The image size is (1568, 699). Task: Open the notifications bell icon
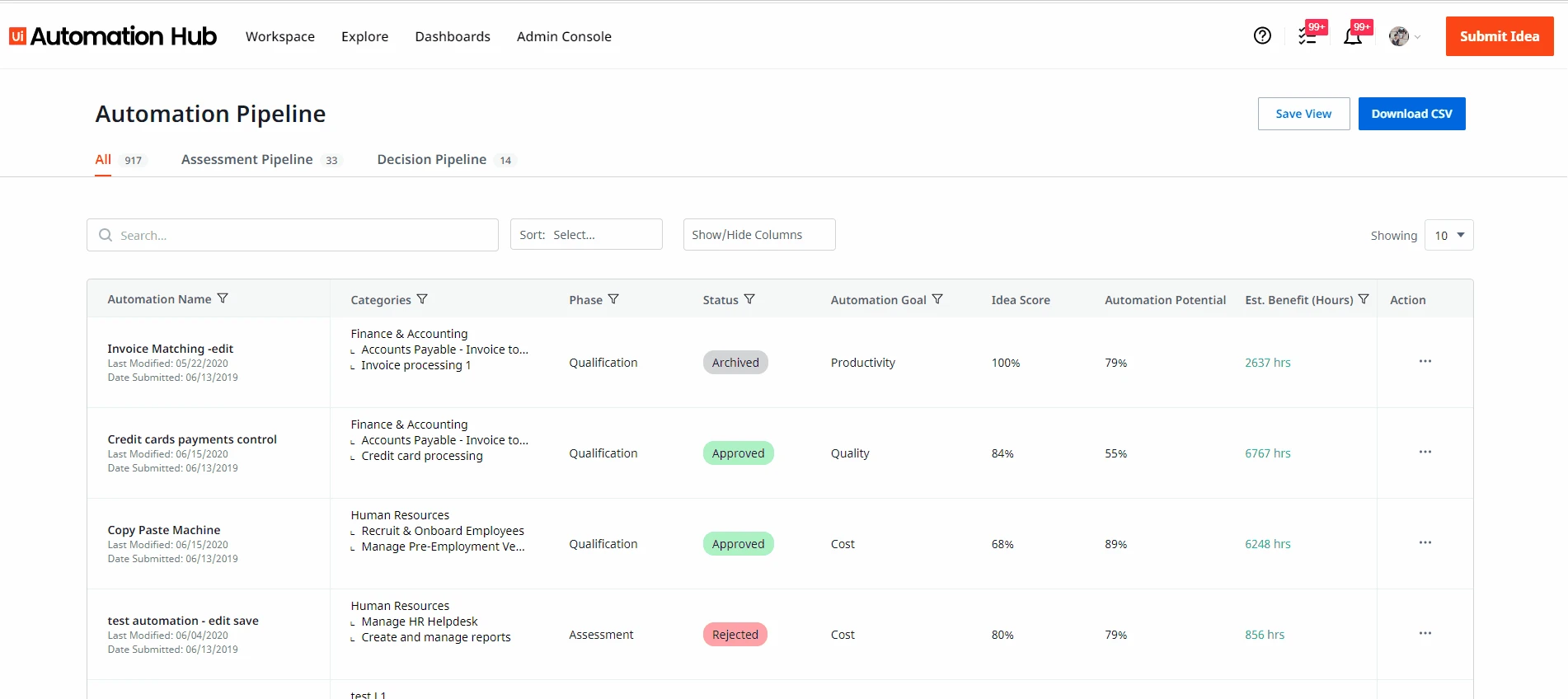[1353, 36]
